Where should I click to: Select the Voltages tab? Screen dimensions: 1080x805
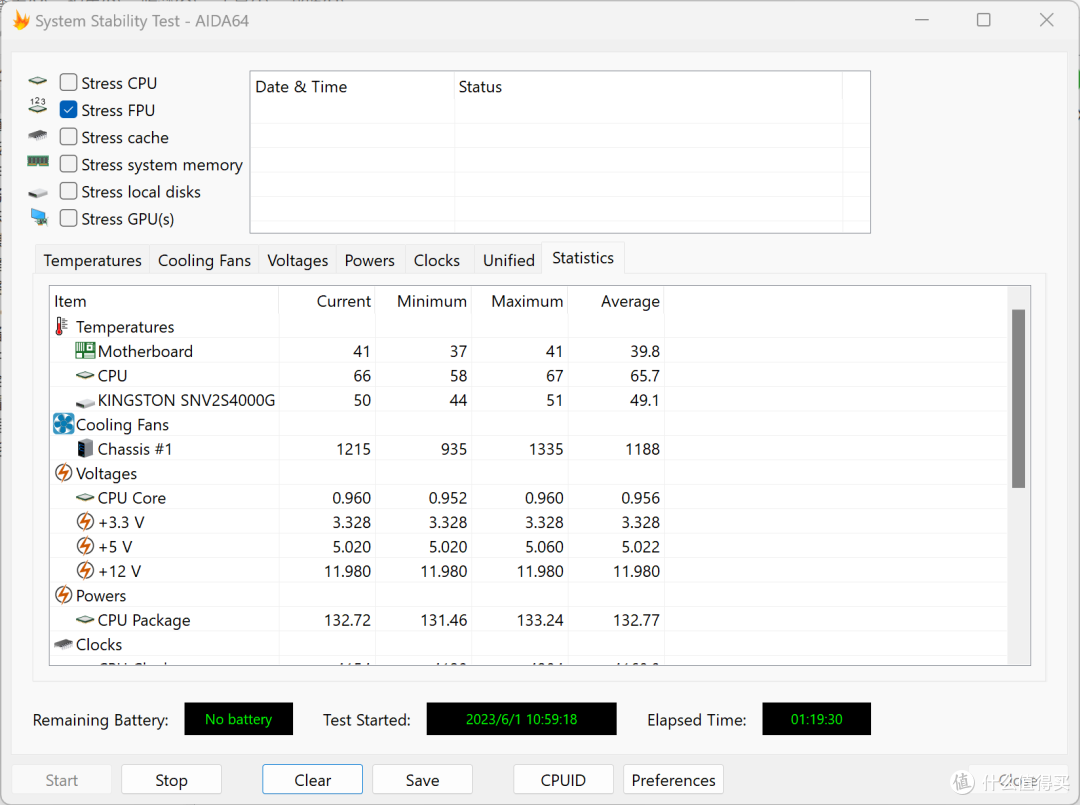click(298, 260)
